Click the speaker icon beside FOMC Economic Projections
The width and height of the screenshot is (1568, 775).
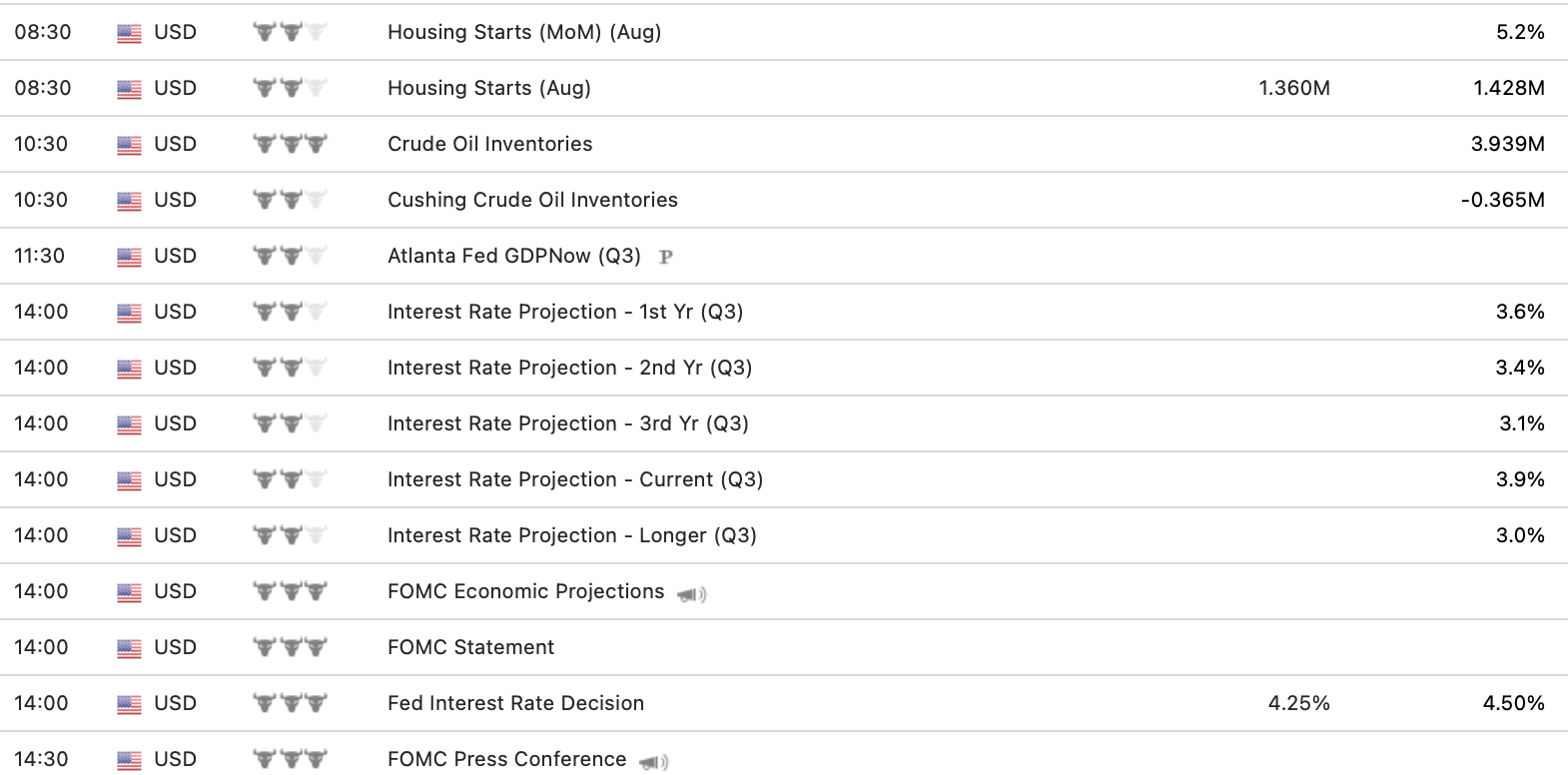pos(691,594)
